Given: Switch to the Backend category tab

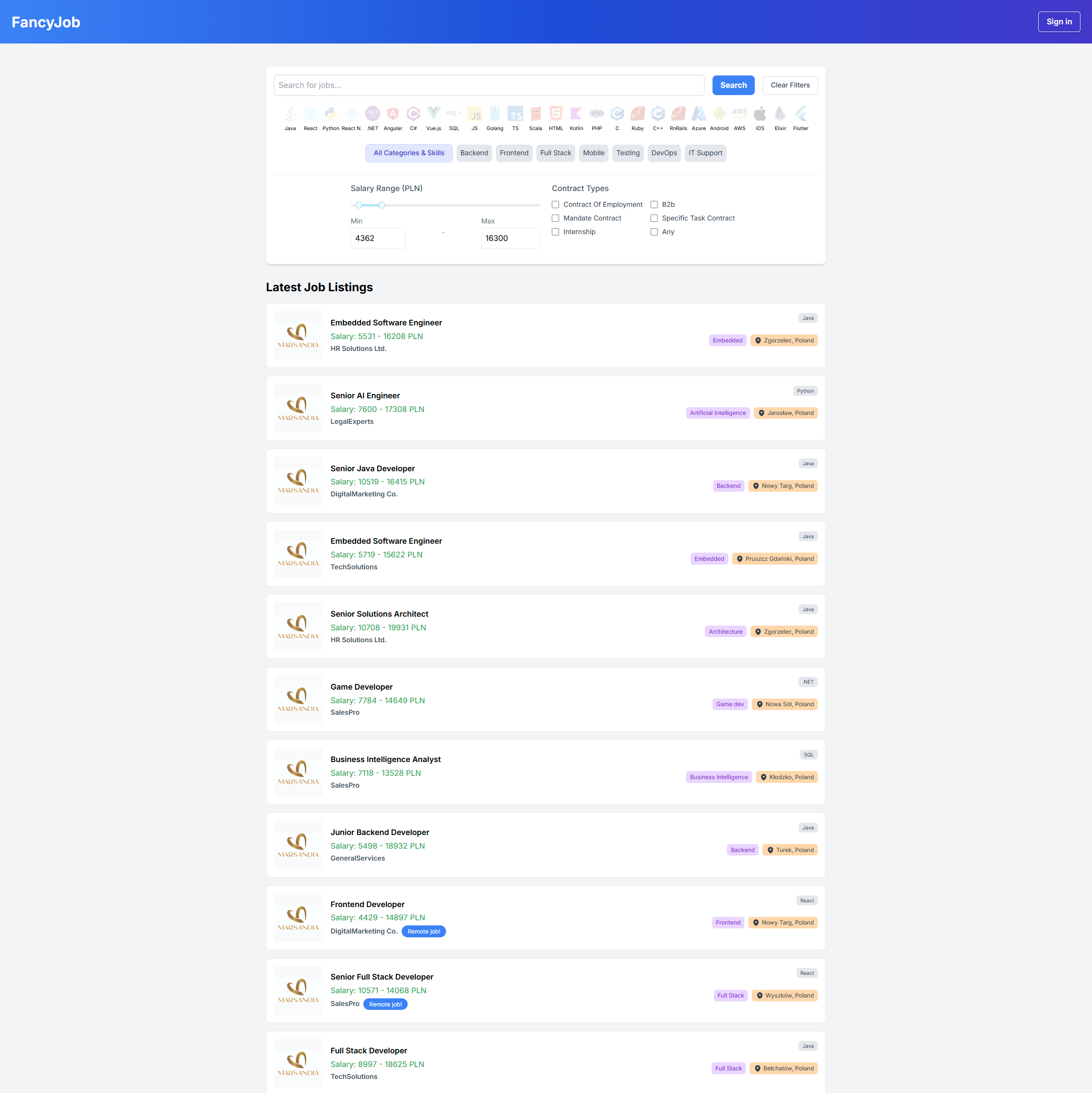Looking at the screenshot, I should click(474, 154).
